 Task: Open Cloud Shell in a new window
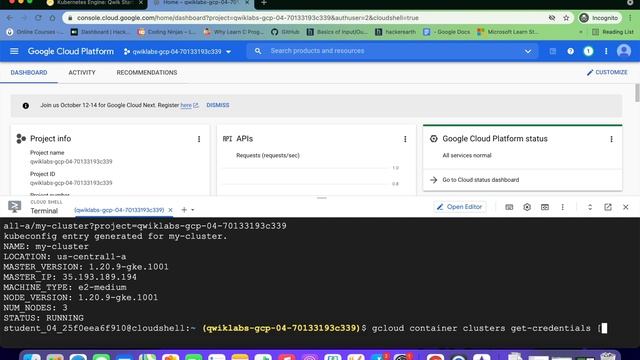pyautogui.click(x=608, y=207)
